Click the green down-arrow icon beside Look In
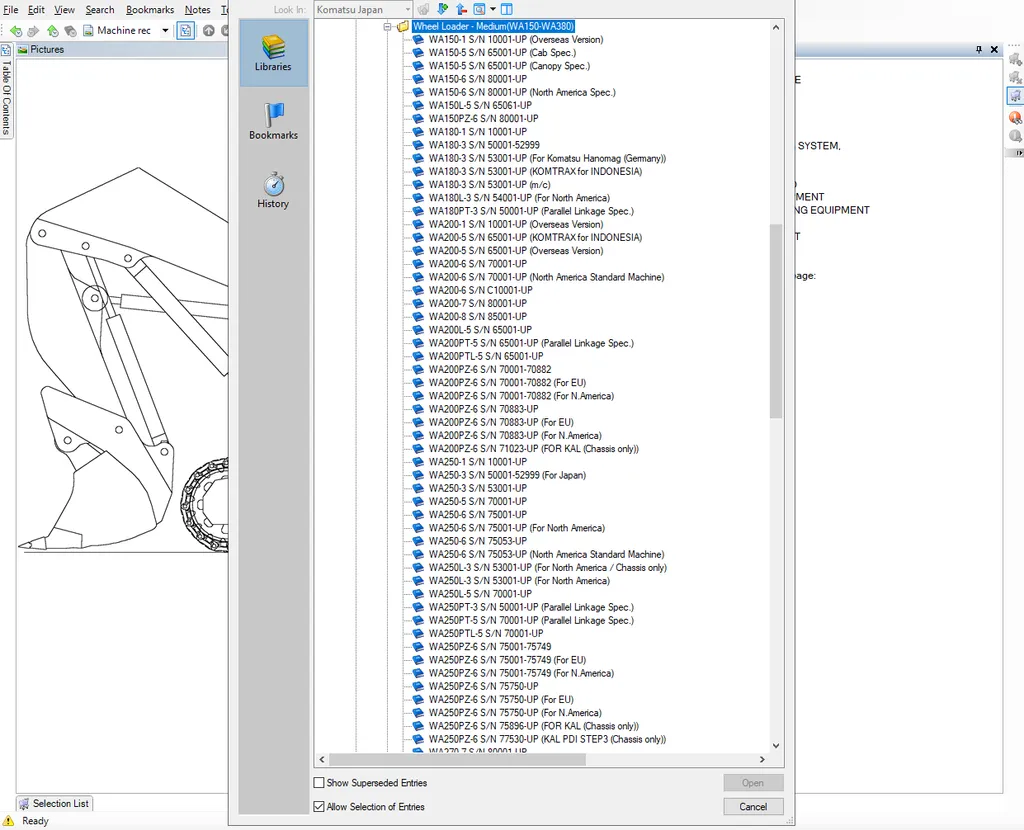The height and width of the screenshot is (830, 1024). click(442, 9)
